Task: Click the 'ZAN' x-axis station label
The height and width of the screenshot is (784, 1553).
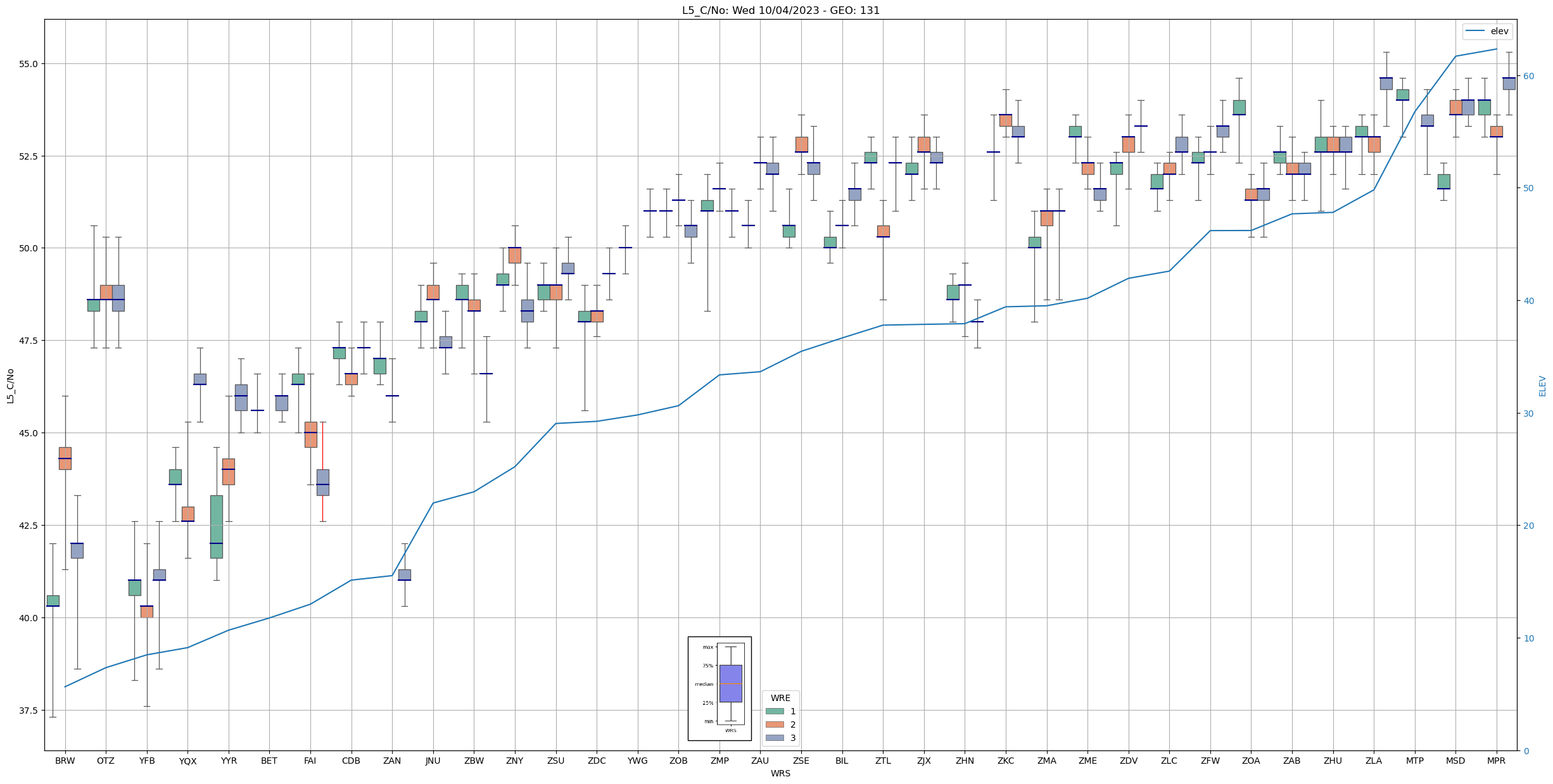Action: click(392, 761)
